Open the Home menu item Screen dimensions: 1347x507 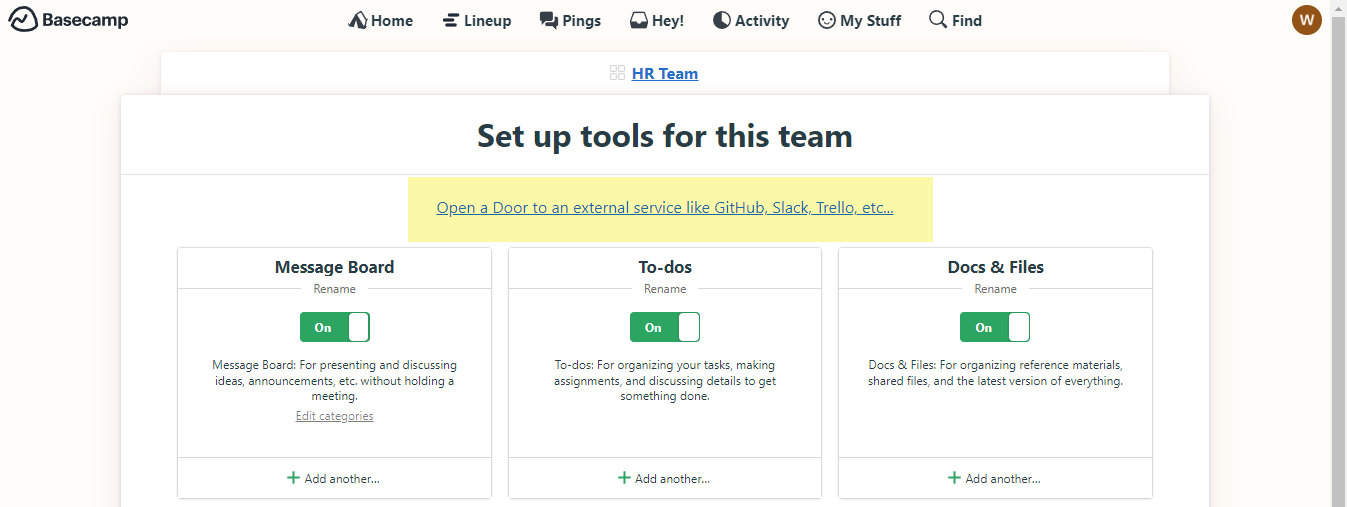pos(380,20)
